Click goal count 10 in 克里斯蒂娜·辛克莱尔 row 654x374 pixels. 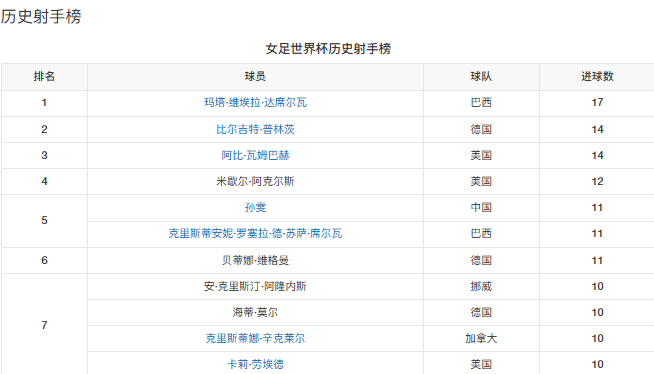click(x=597, y=338)
